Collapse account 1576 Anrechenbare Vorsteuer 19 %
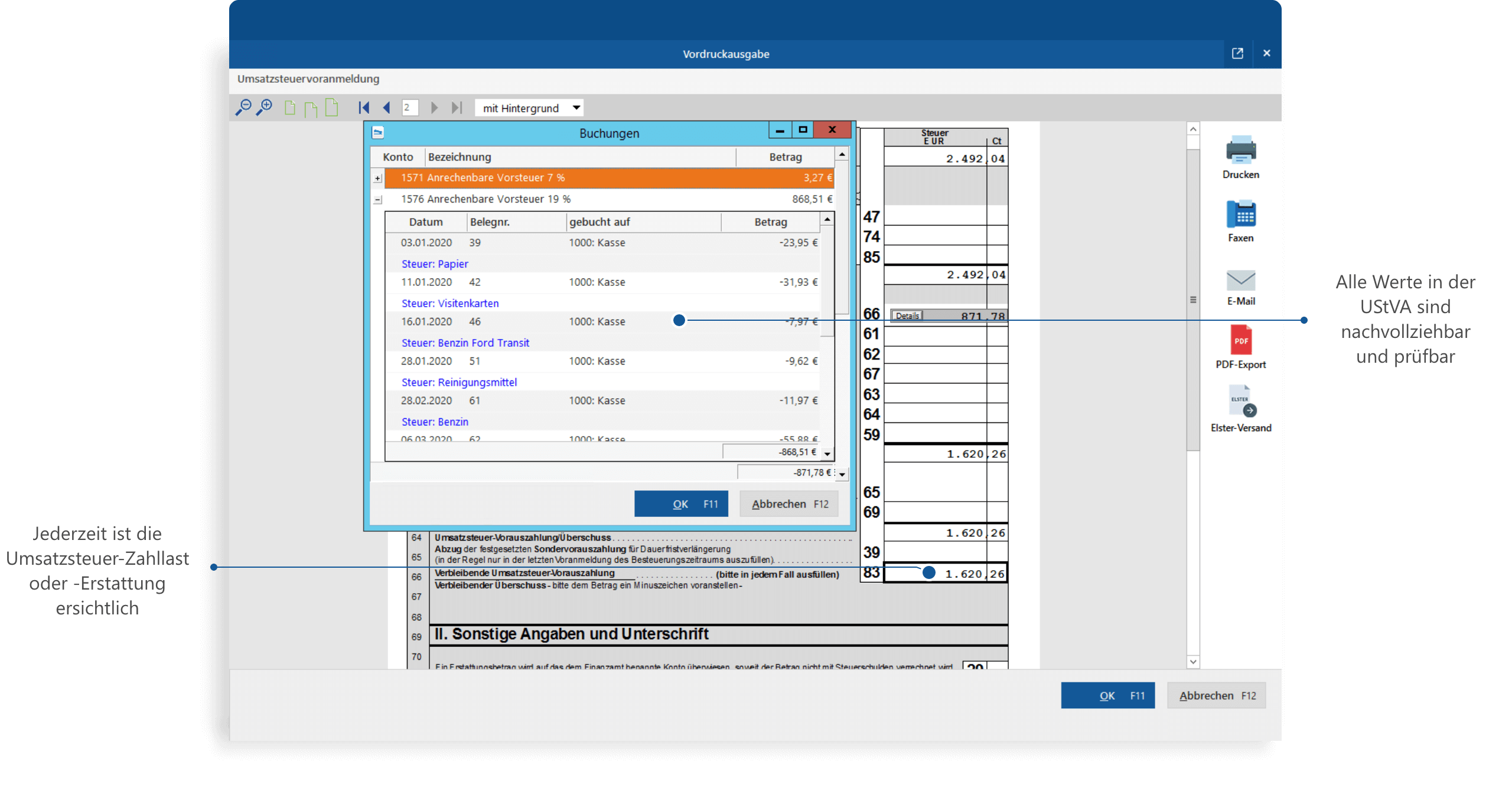Viewport: 1512px width, 807px height. 377,200
